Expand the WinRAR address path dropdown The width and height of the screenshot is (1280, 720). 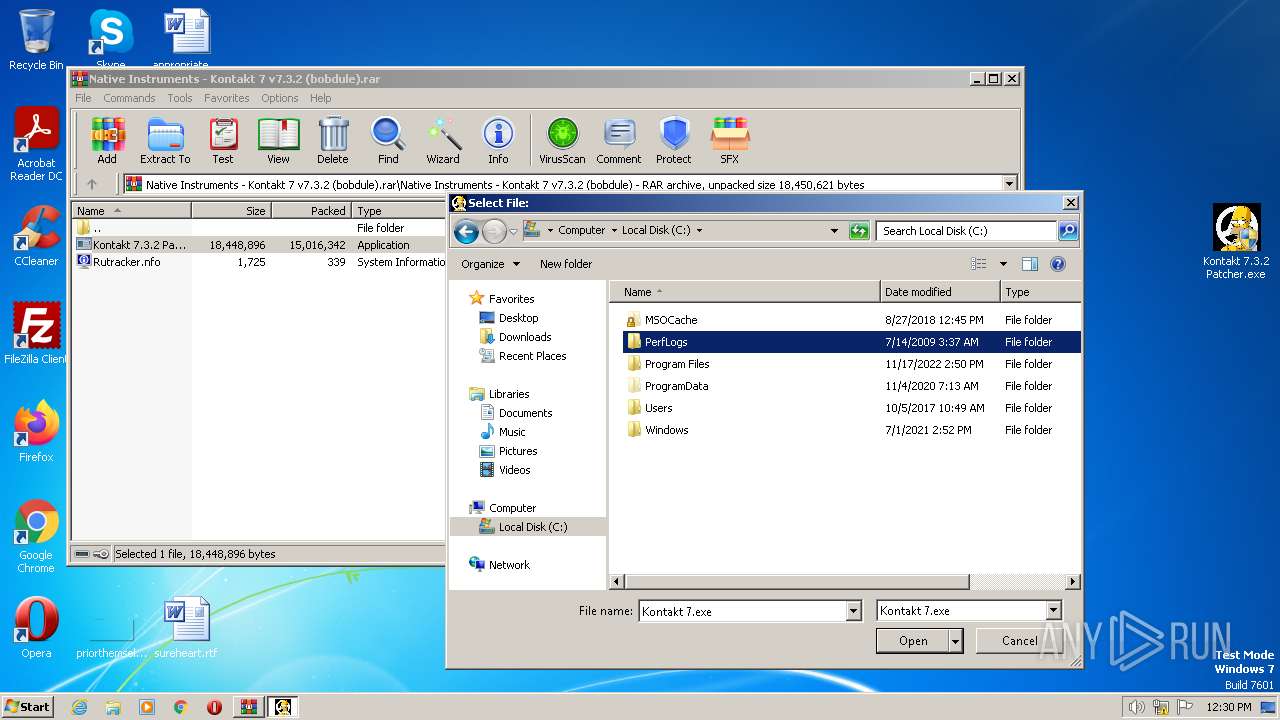1009,184
